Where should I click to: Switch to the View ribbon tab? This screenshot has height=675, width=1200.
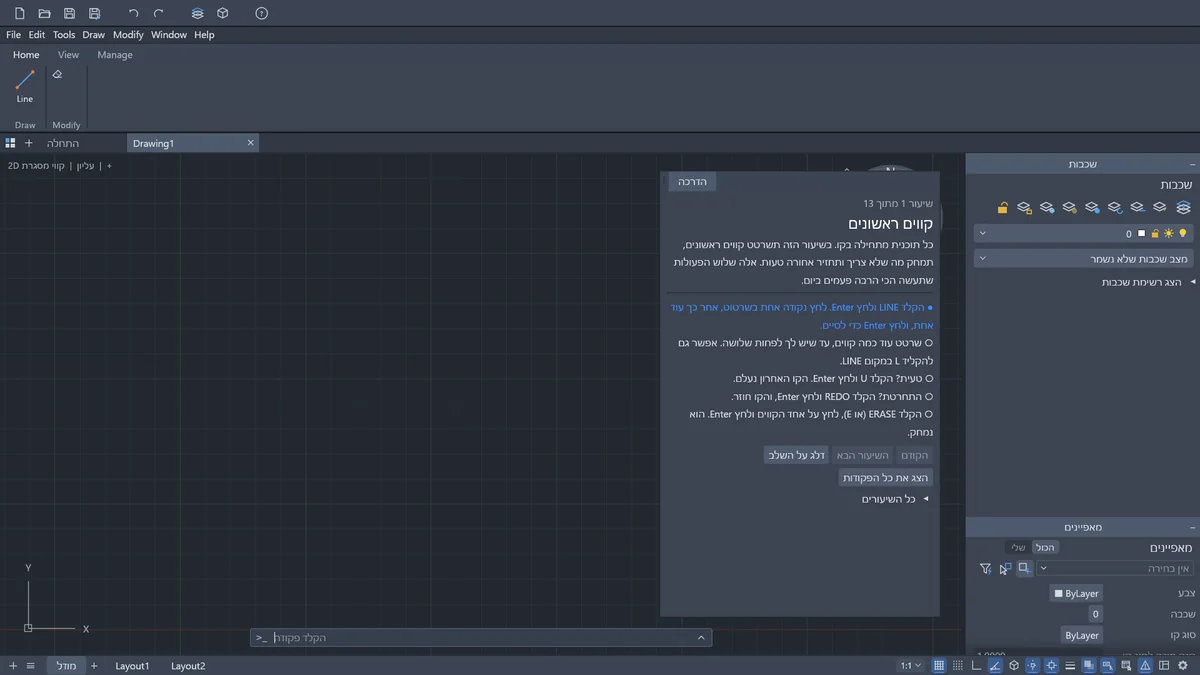tap(68, 55)
